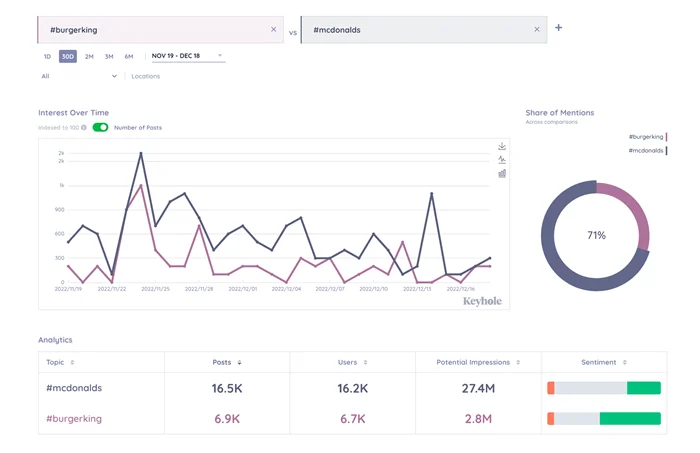Click the Posts column header
The width and height of the screenshot is (700, 453).
[222, 362]
